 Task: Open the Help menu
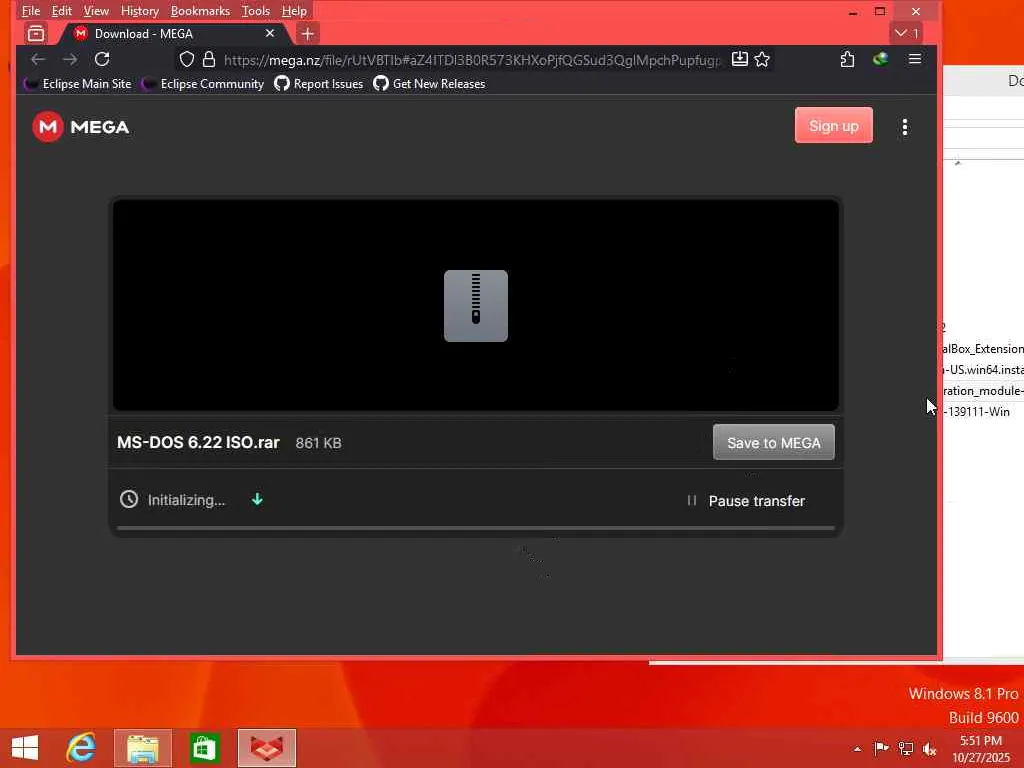point(294,11)
